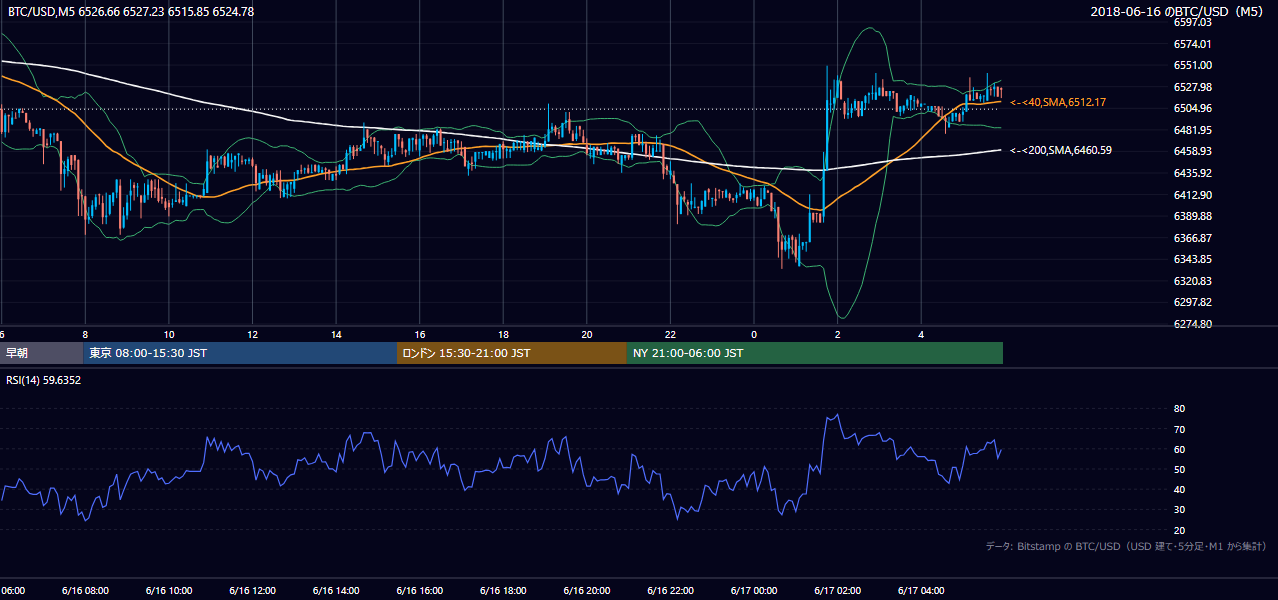Click price axis label 6597.03
Viewport: 1278px width, 600px height.
click(x=1192, y=22)
